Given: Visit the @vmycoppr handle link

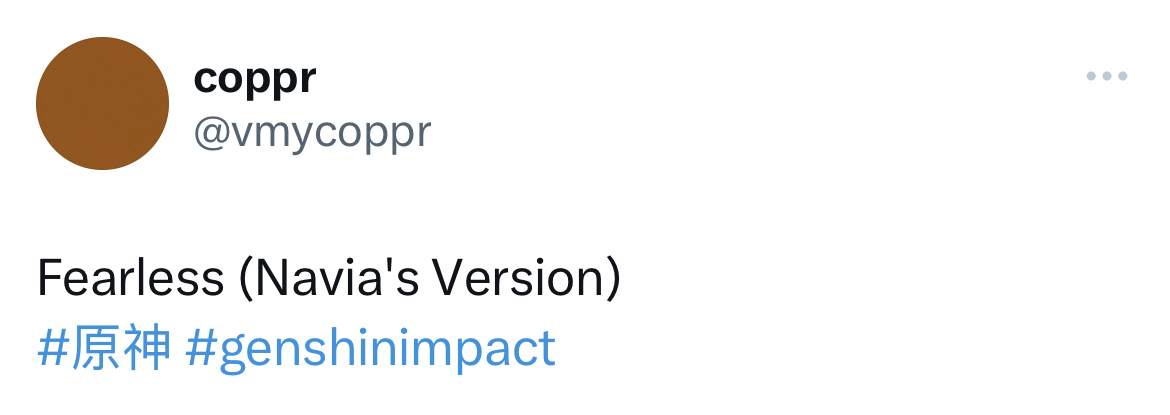Looking at the screenshot, I should [x=312, y=131].
